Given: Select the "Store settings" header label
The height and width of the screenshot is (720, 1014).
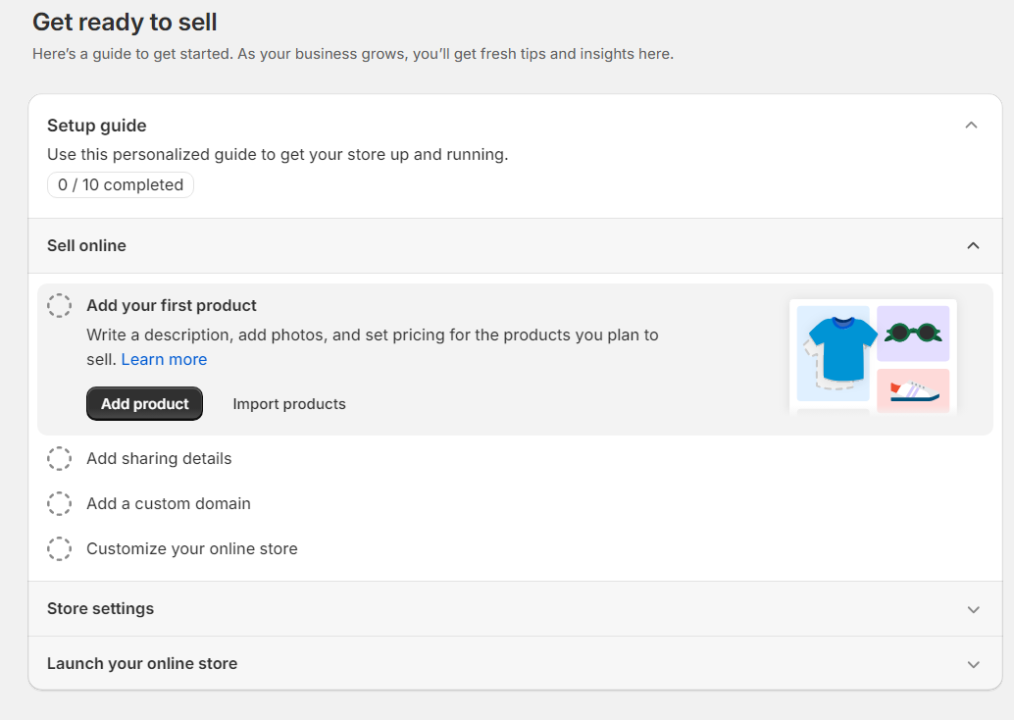Looking at the screenshot, I should pos(100,608).
